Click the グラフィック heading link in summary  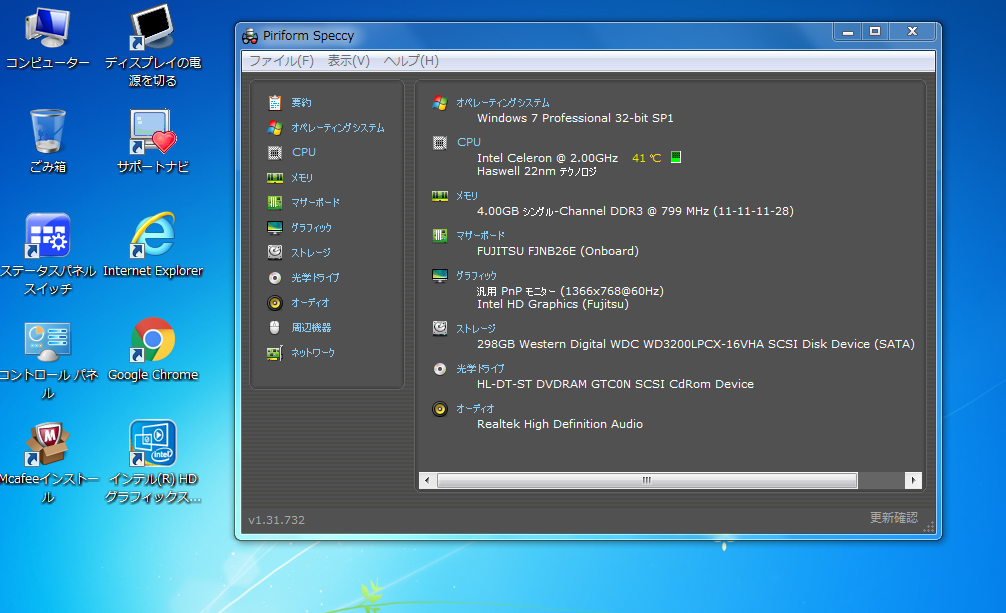click(x=476, y=275)
